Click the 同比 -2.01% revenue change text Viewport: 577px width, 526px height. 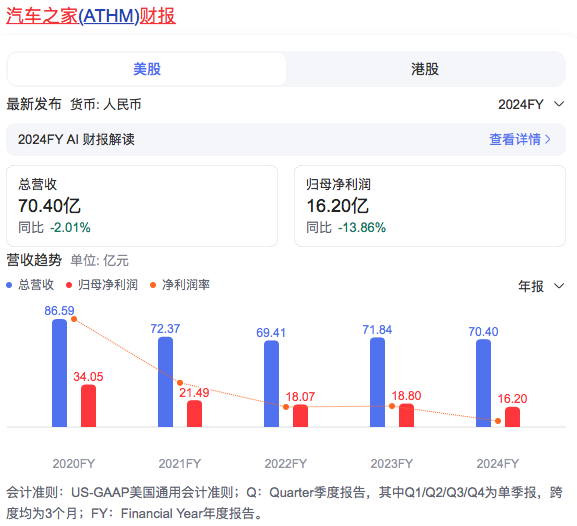coord(54,227)
